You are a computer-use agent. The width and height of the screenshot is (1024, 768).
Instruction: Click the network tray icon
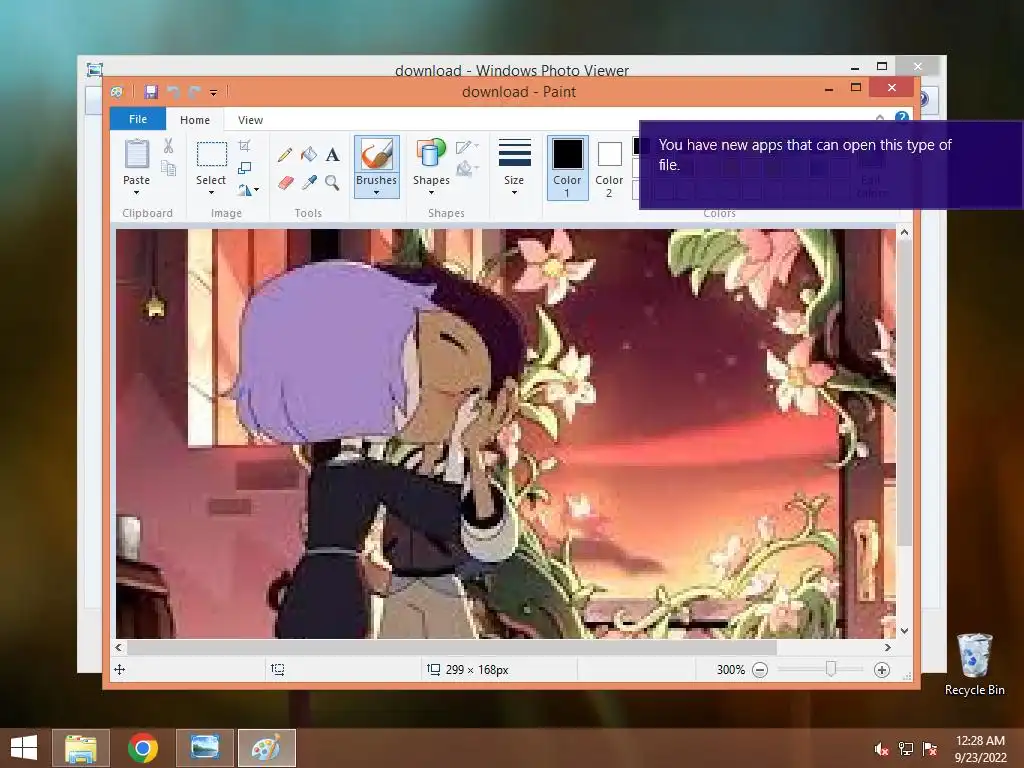pos(906,749)
